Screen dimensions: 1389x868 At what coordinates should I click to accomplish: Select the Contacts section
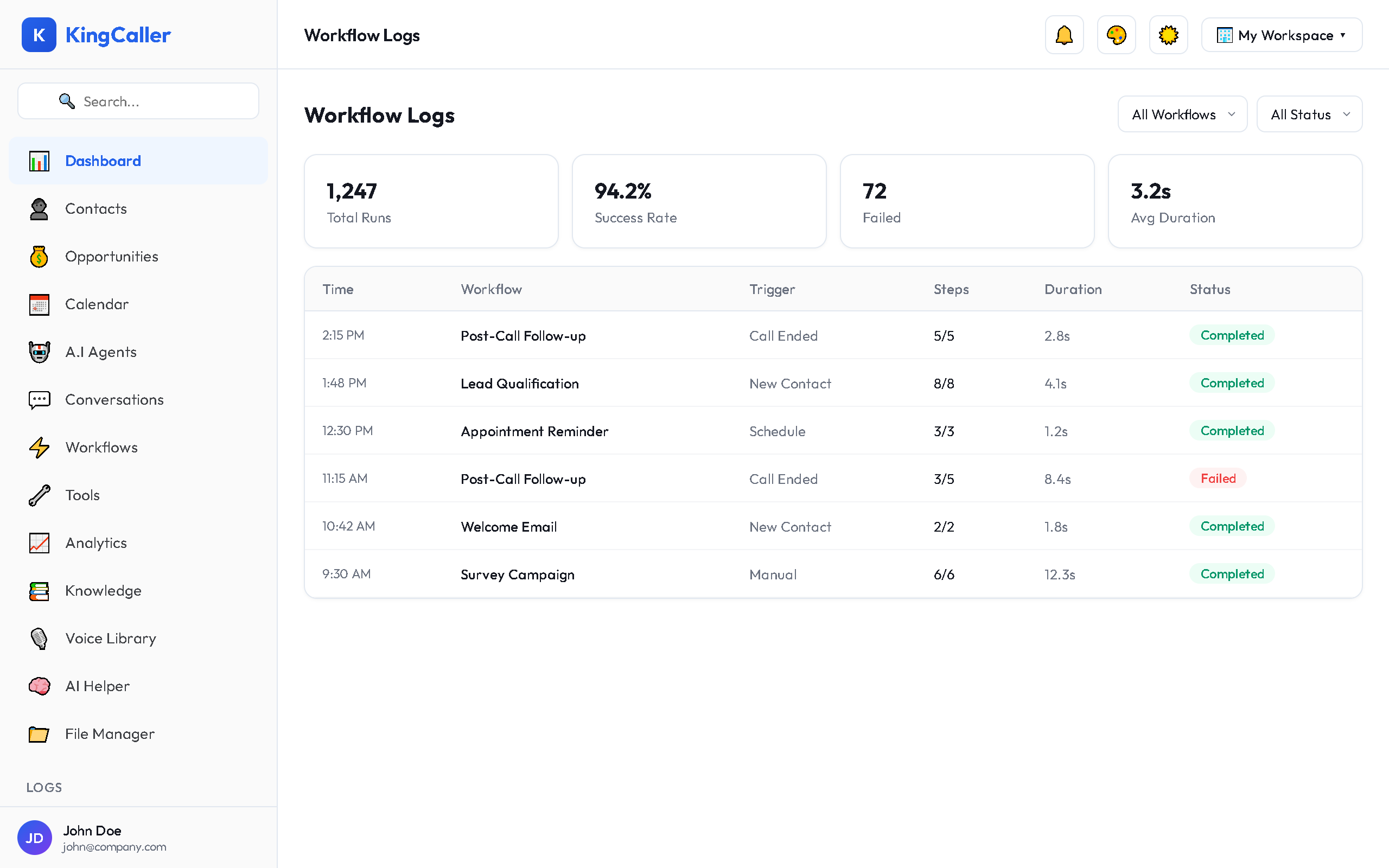tap(95, 209)
